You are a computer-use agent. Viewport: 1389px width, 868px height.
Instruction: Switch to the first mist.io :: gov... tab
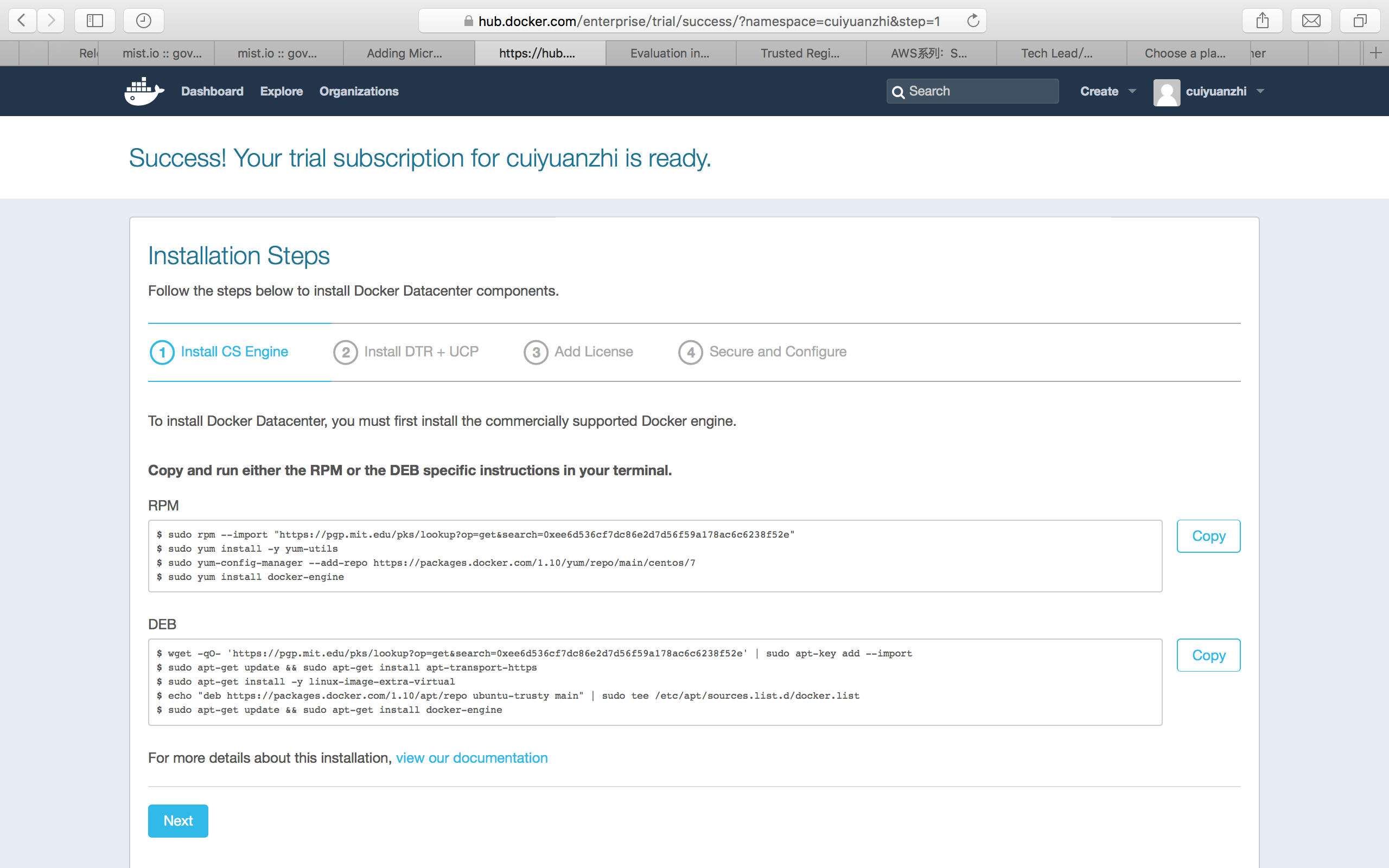coord(157,53)
